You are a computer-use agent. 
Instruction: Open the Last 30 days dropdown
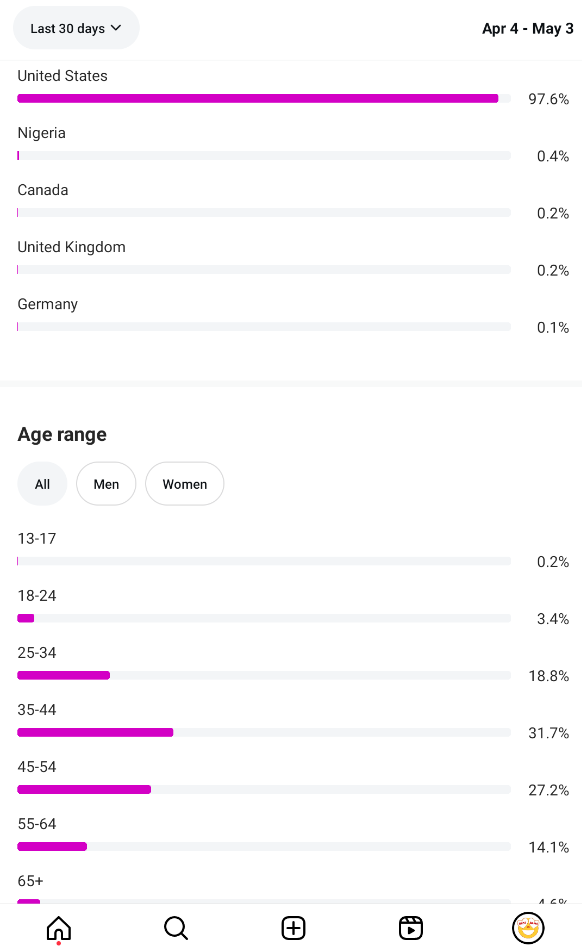76,28
